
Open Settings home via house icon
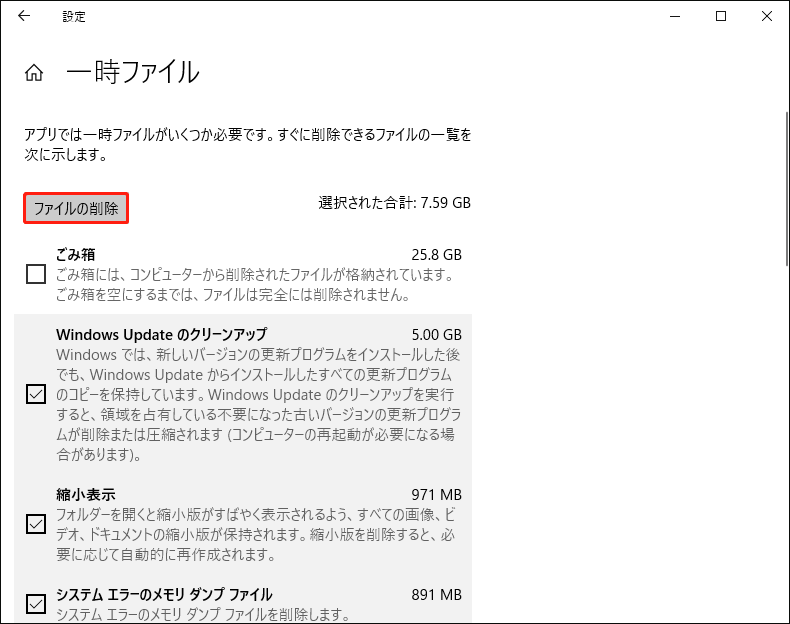coord(34,73)
